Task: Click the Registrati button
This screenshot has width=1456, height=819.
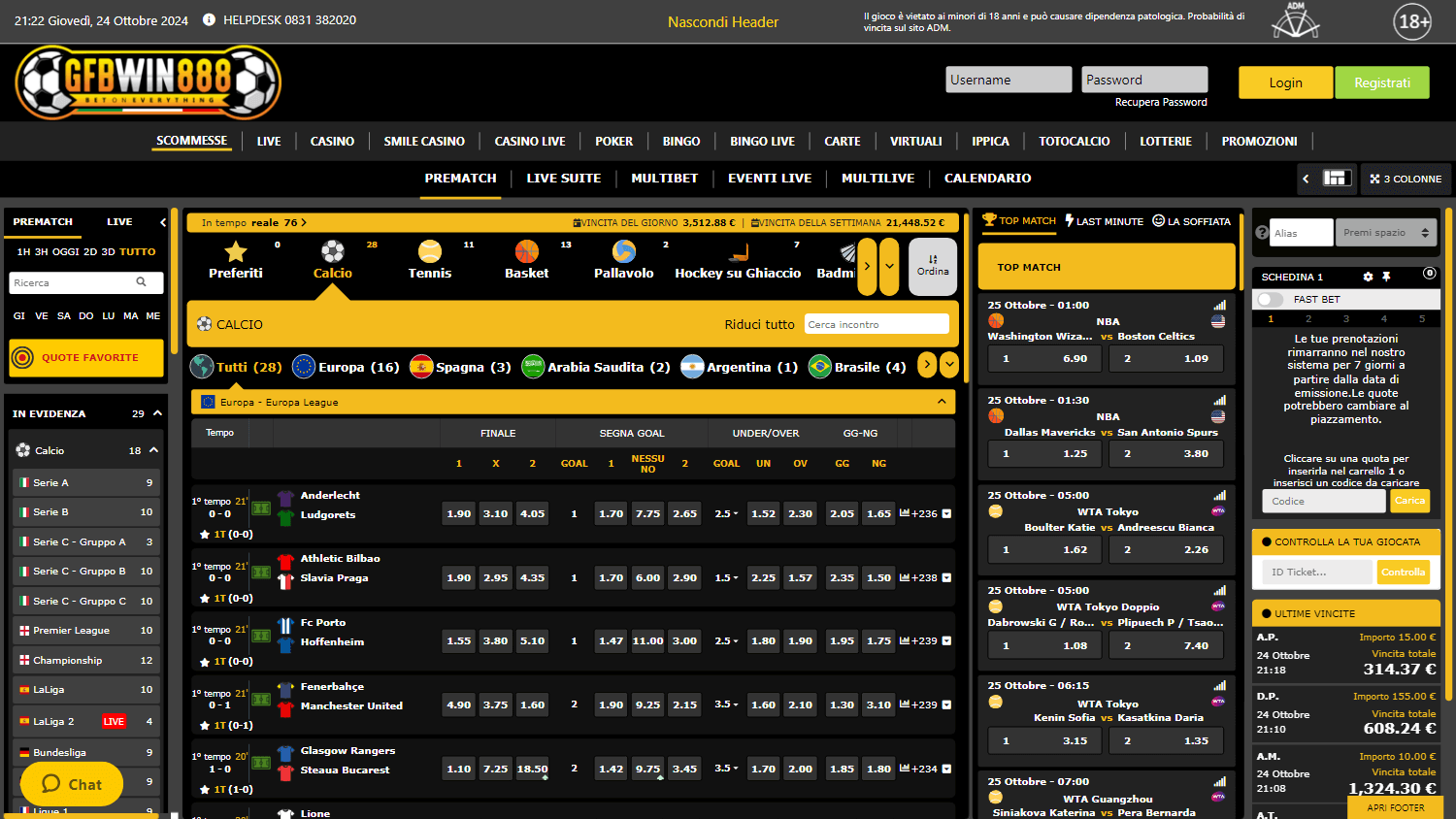Action: [1382, 82]
